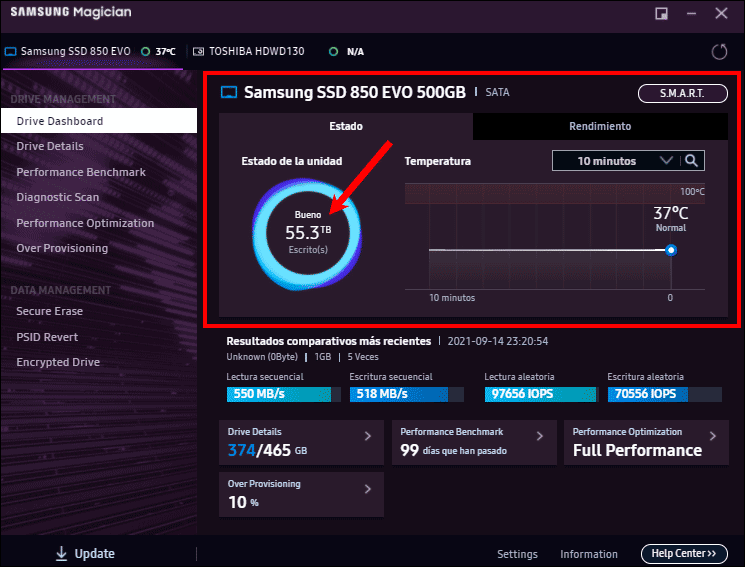Click the 97656 IOPS random read bar
This screenshot has width=745, height=567.
[x=541, y=394]
